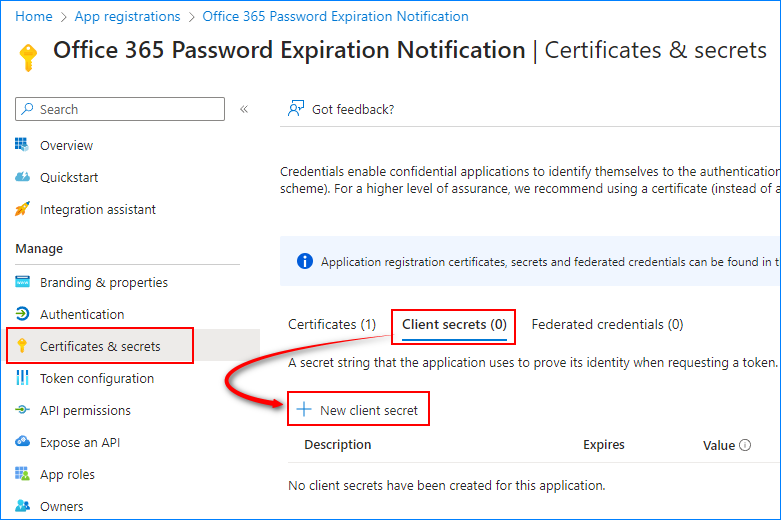This screenshot has height=520, width=781.
Task: Click the Manage section heading
Action: point(39,248)
